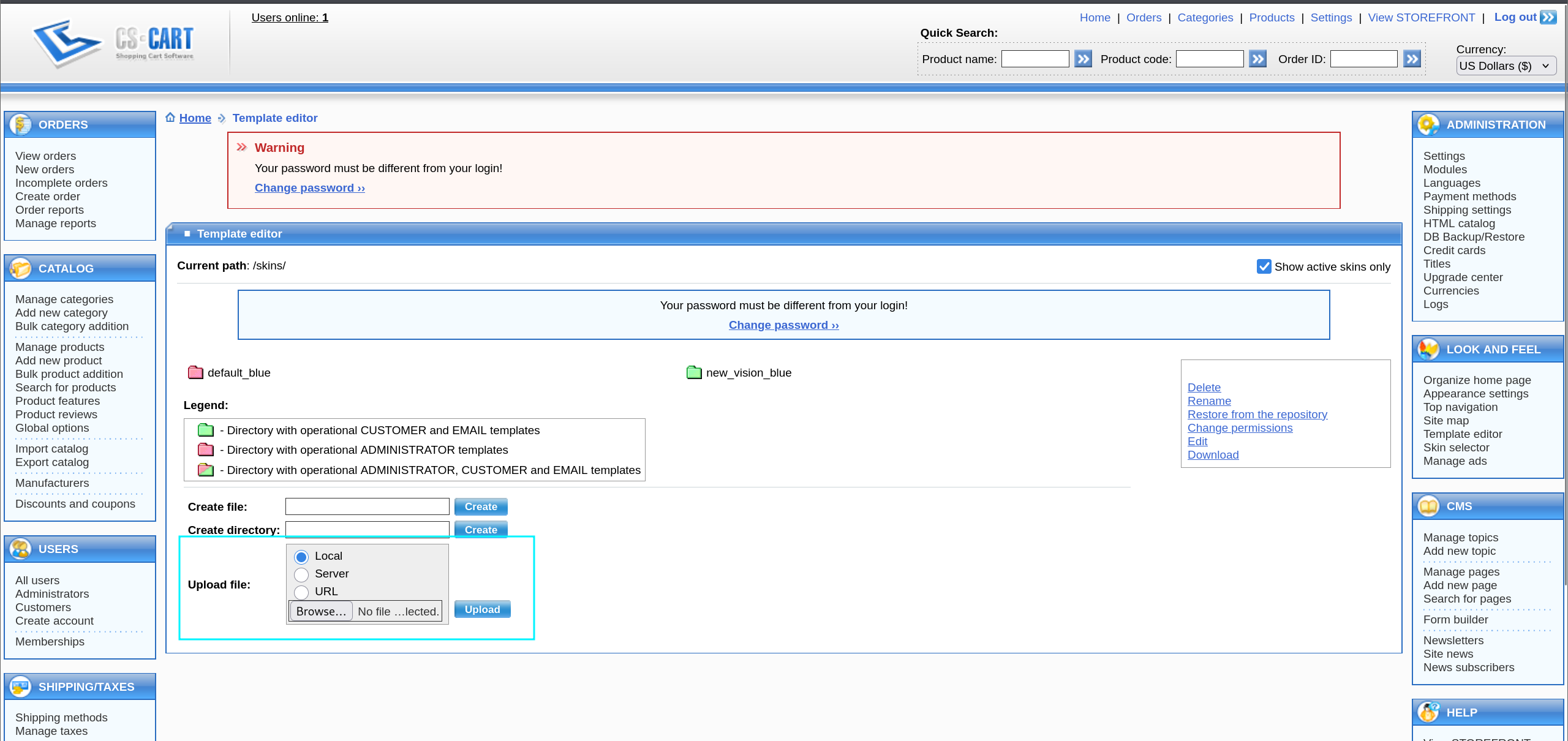This screenshot has width=1568, height=741.
Task: Click the Create directory input field
Action: 367,529
